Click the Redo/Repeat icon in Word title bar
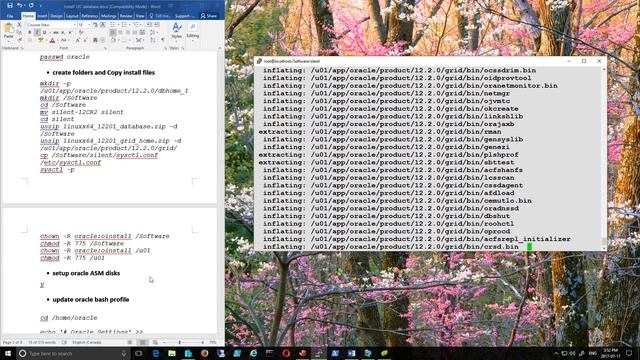The width and height of the screenshot is (640, 360). tap(31, 5)
